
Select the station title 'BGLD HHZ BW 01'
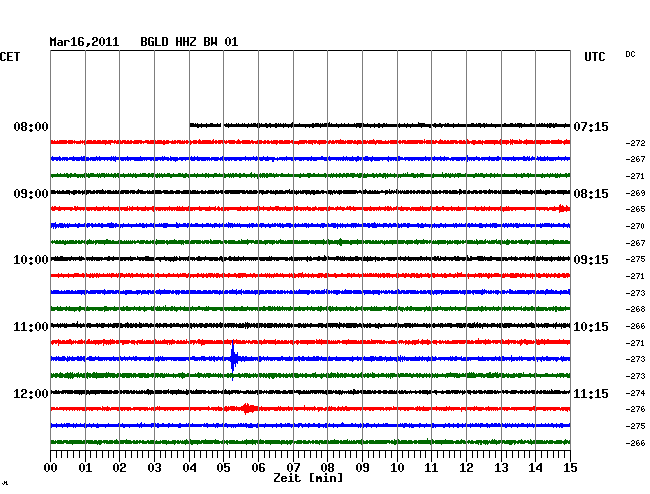coord(189,42)
